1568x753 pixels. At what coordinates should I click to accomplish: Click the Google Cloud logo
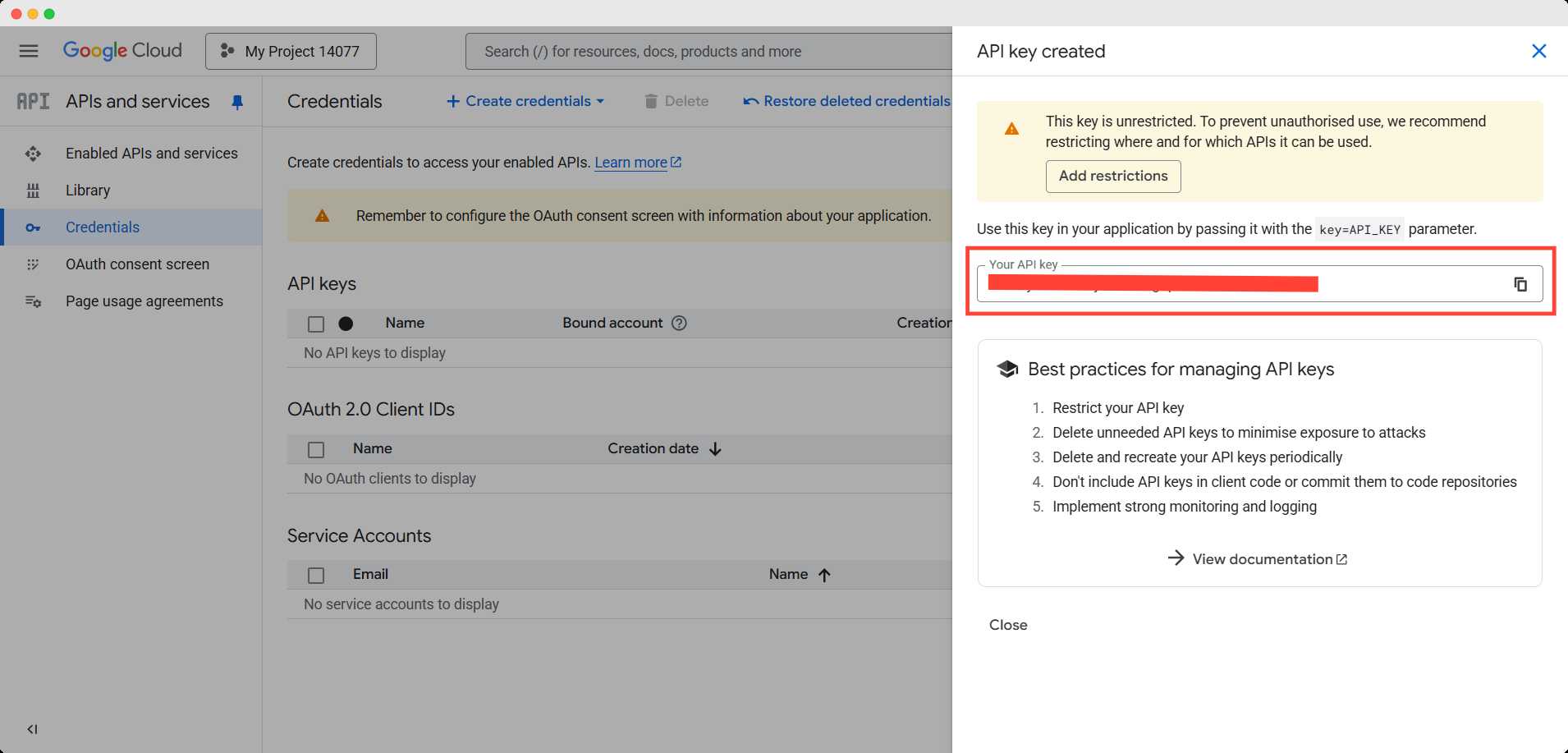pos(121,50)
